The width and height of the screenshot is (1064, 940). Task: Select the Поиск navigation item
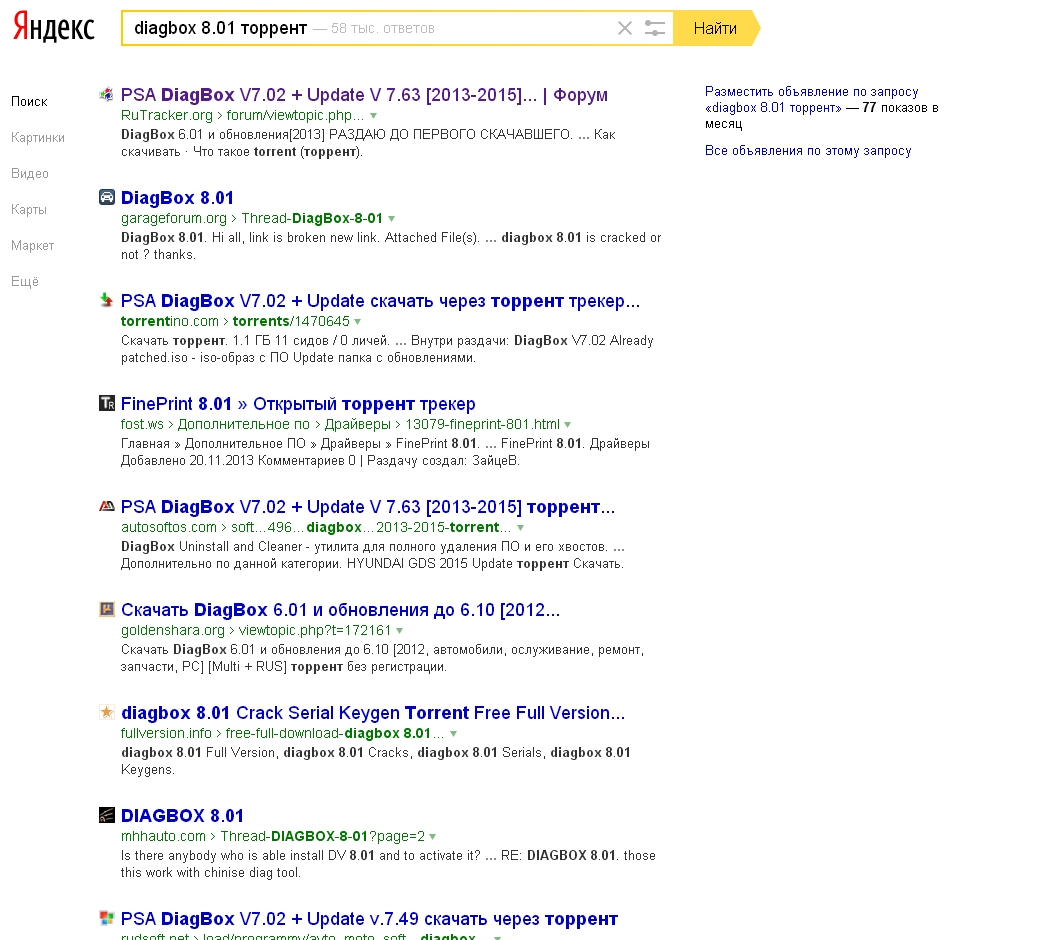[29, 101]
